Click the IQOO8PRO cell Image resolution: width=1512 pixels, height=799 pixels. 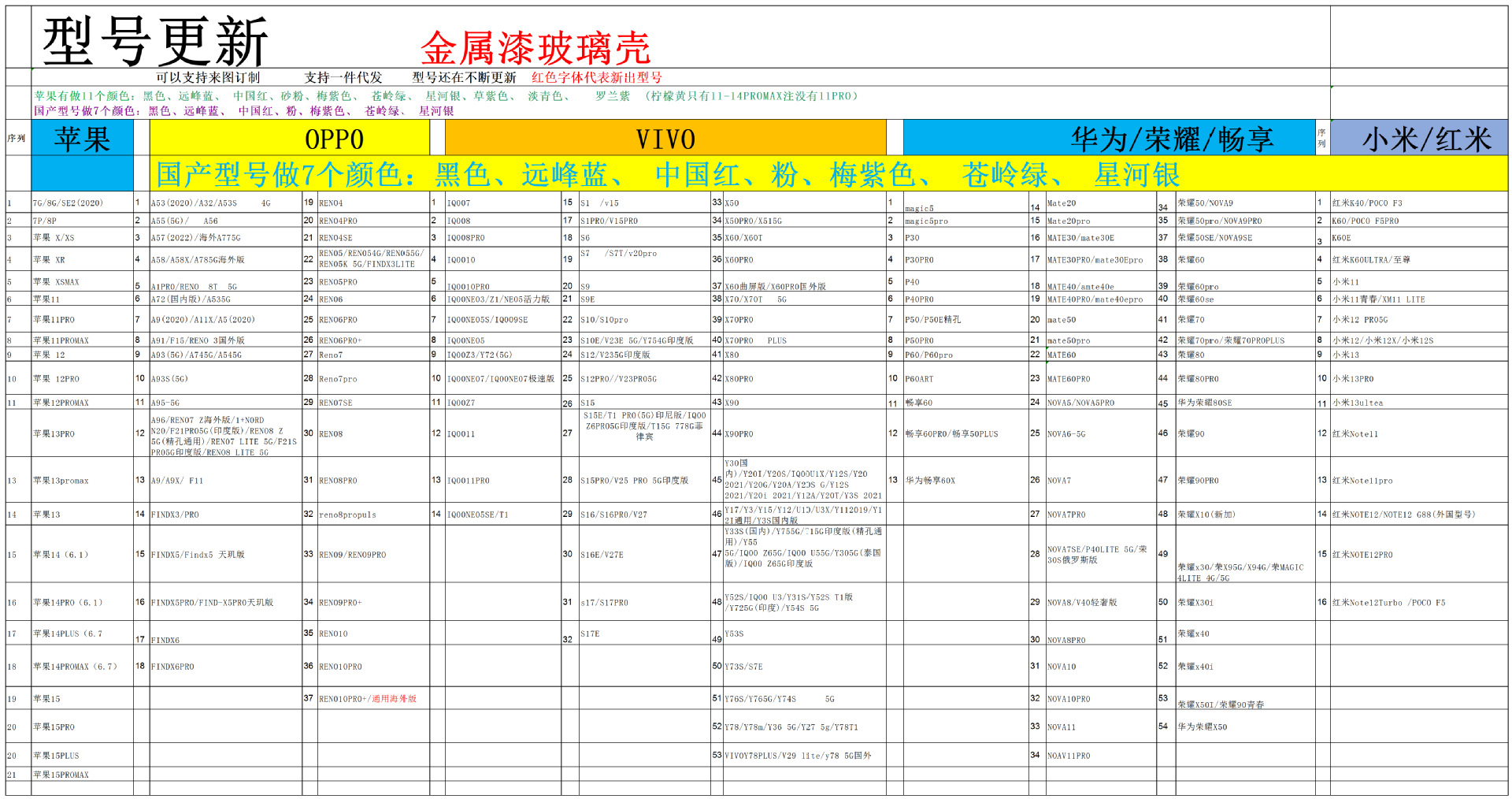tap(503, 237)
